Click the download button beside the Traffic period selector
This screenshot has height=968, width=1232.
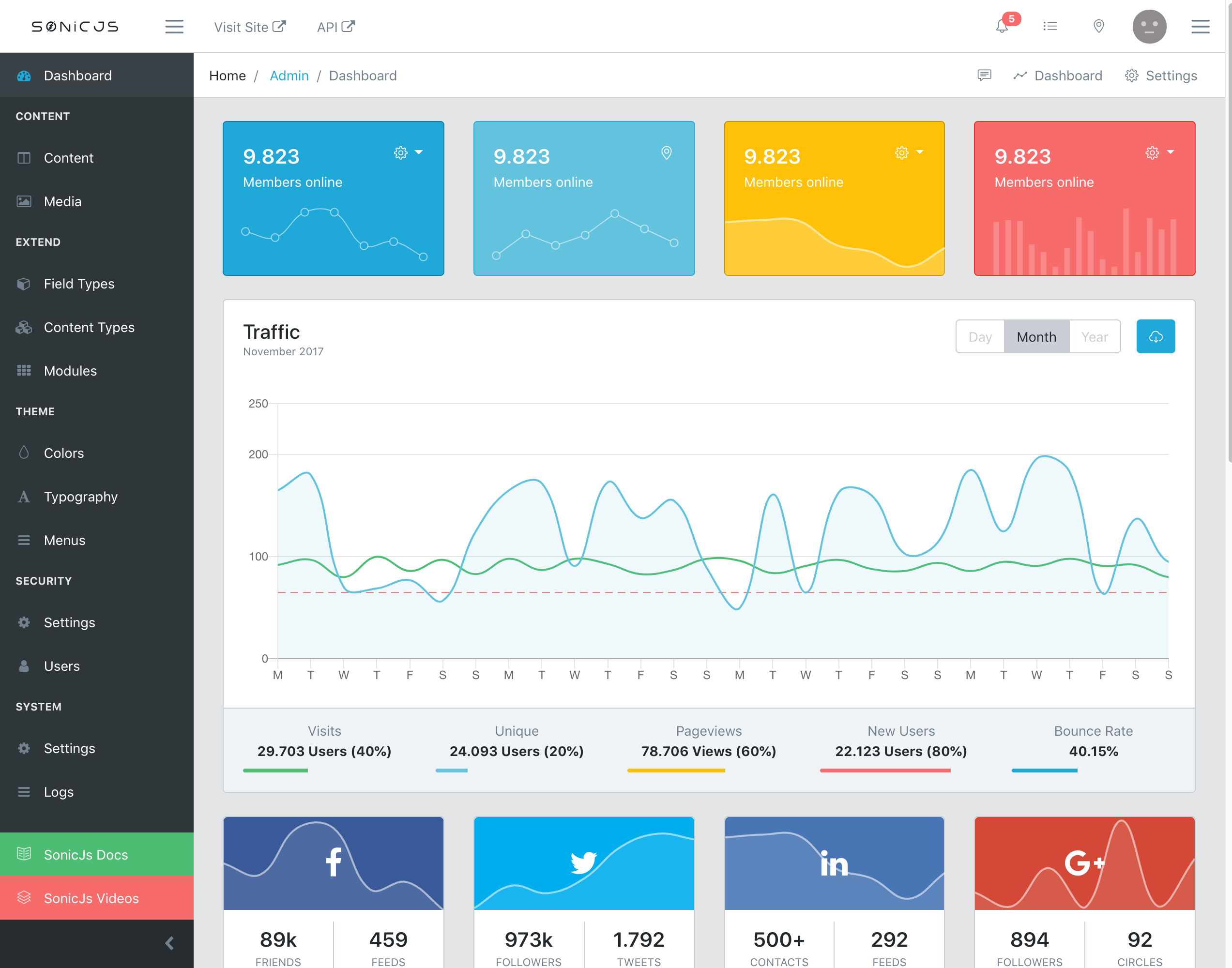click(1156, 336)
